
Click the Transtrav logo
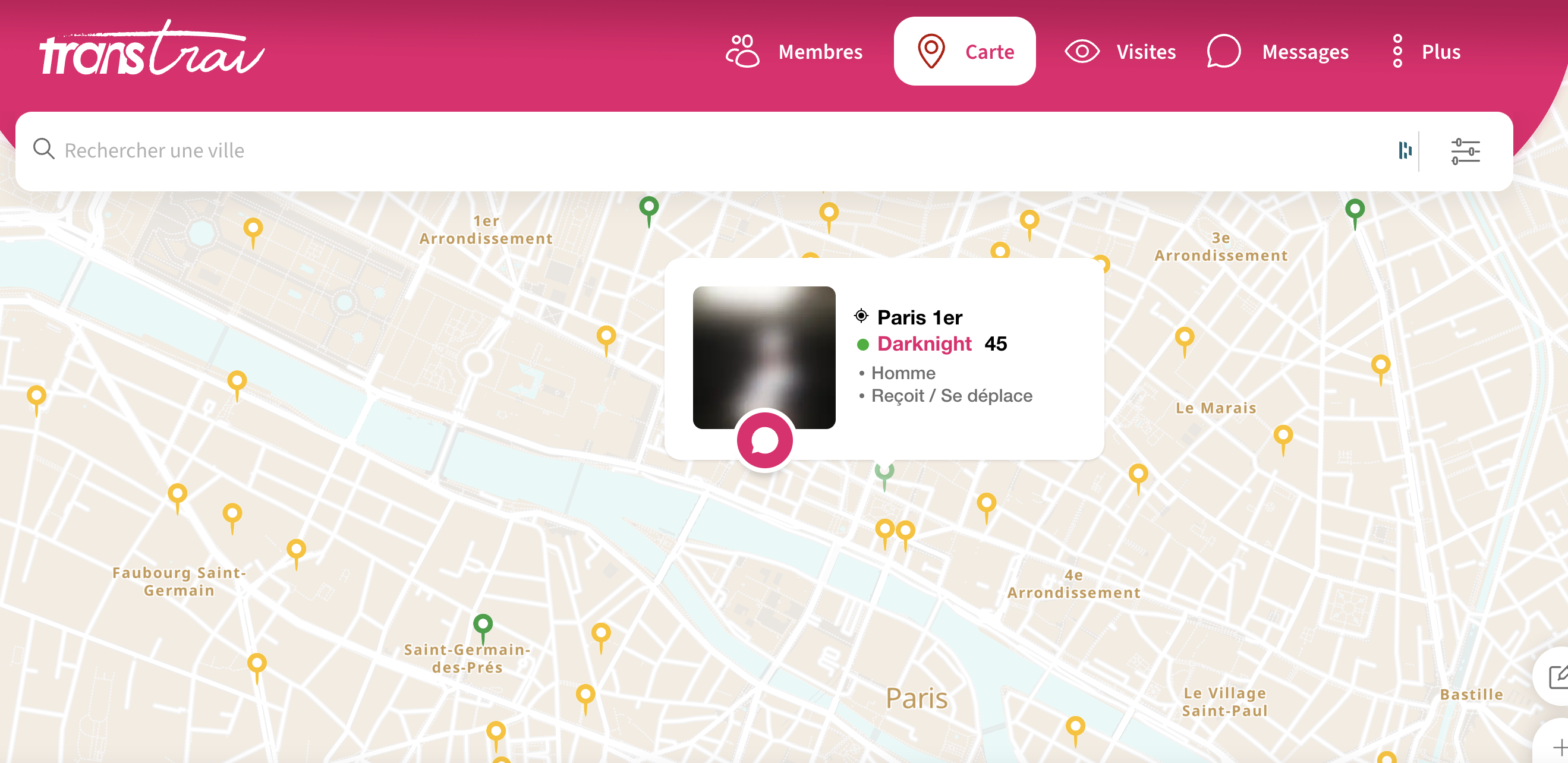click(152, 49)
